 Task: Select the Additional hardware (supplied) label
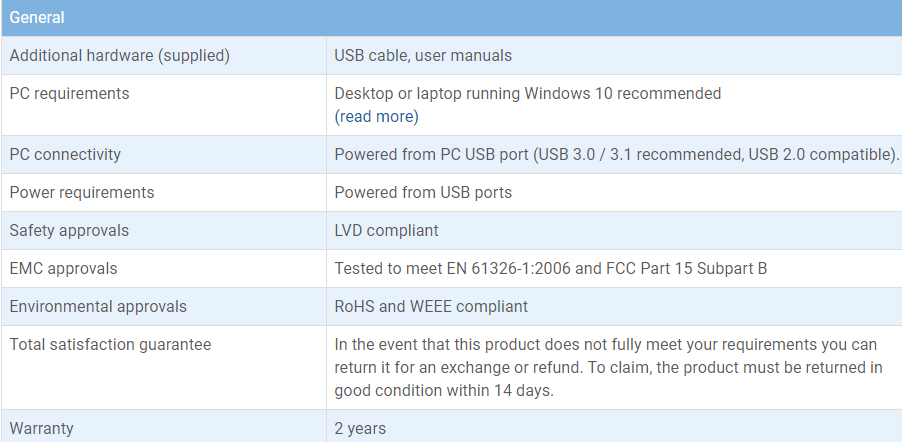click(120, 55)
